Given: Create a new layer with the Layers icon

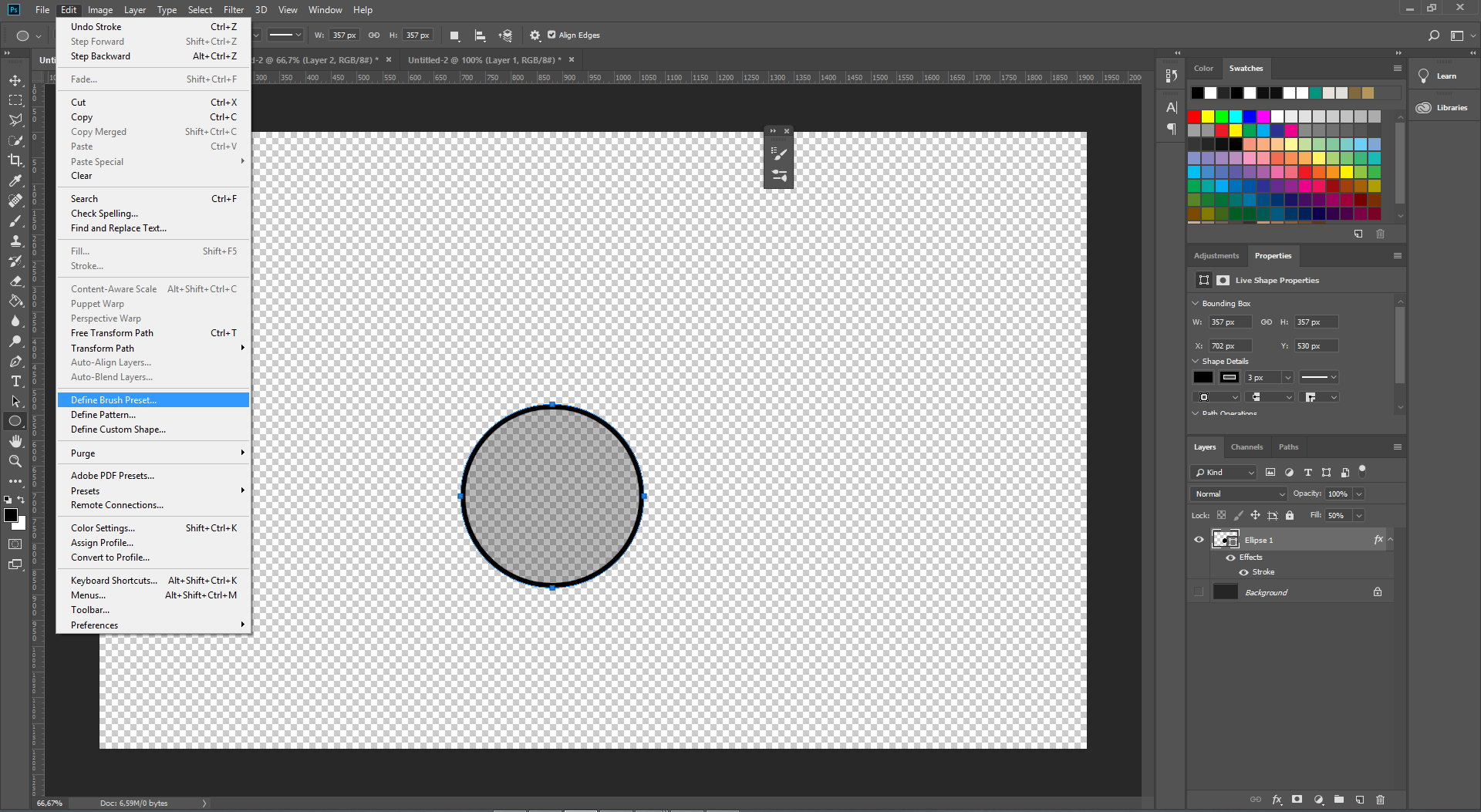Looking at the screenshot, I should click(x=1360, y=800).
